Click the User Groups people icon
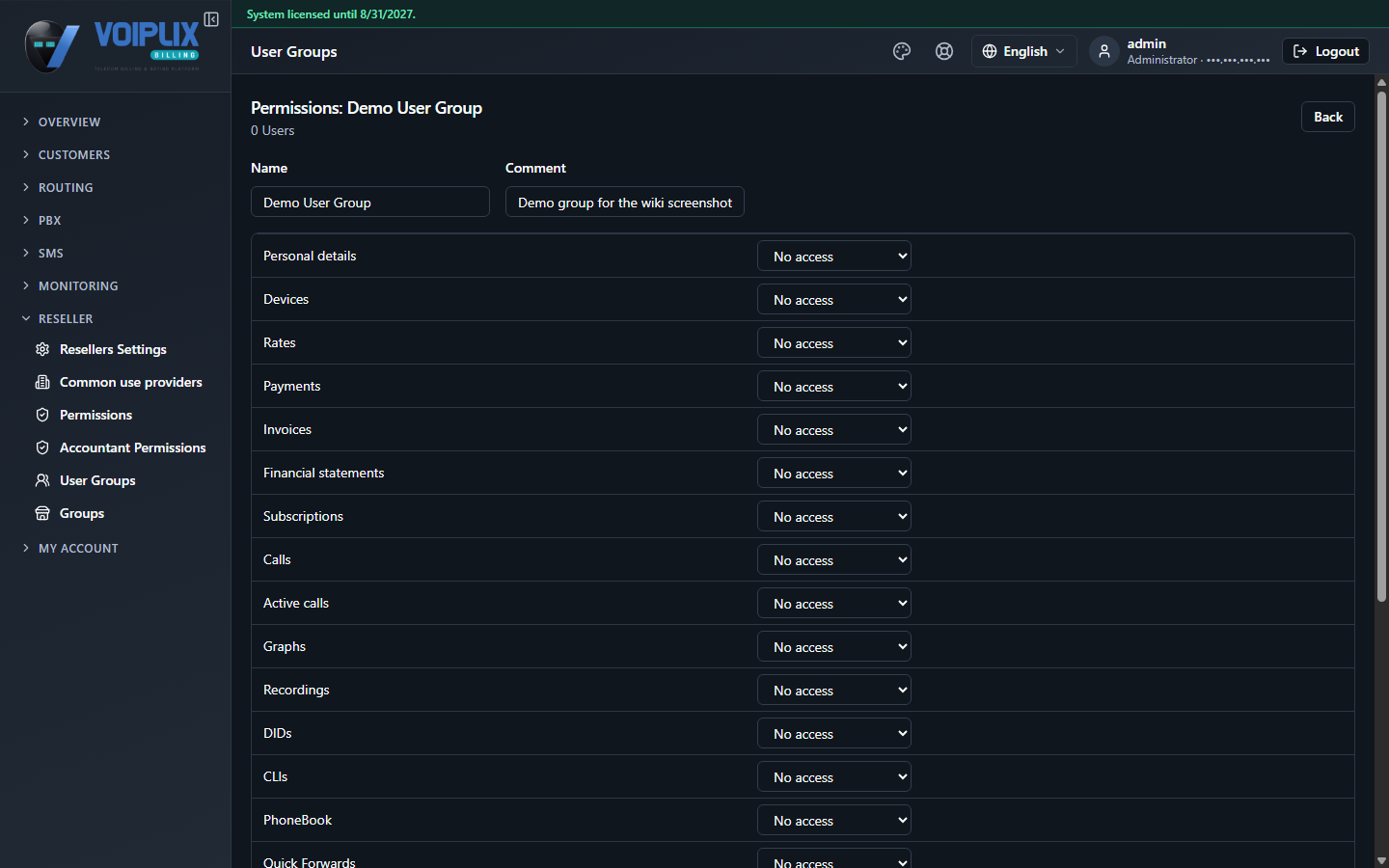 click(42, 480)
